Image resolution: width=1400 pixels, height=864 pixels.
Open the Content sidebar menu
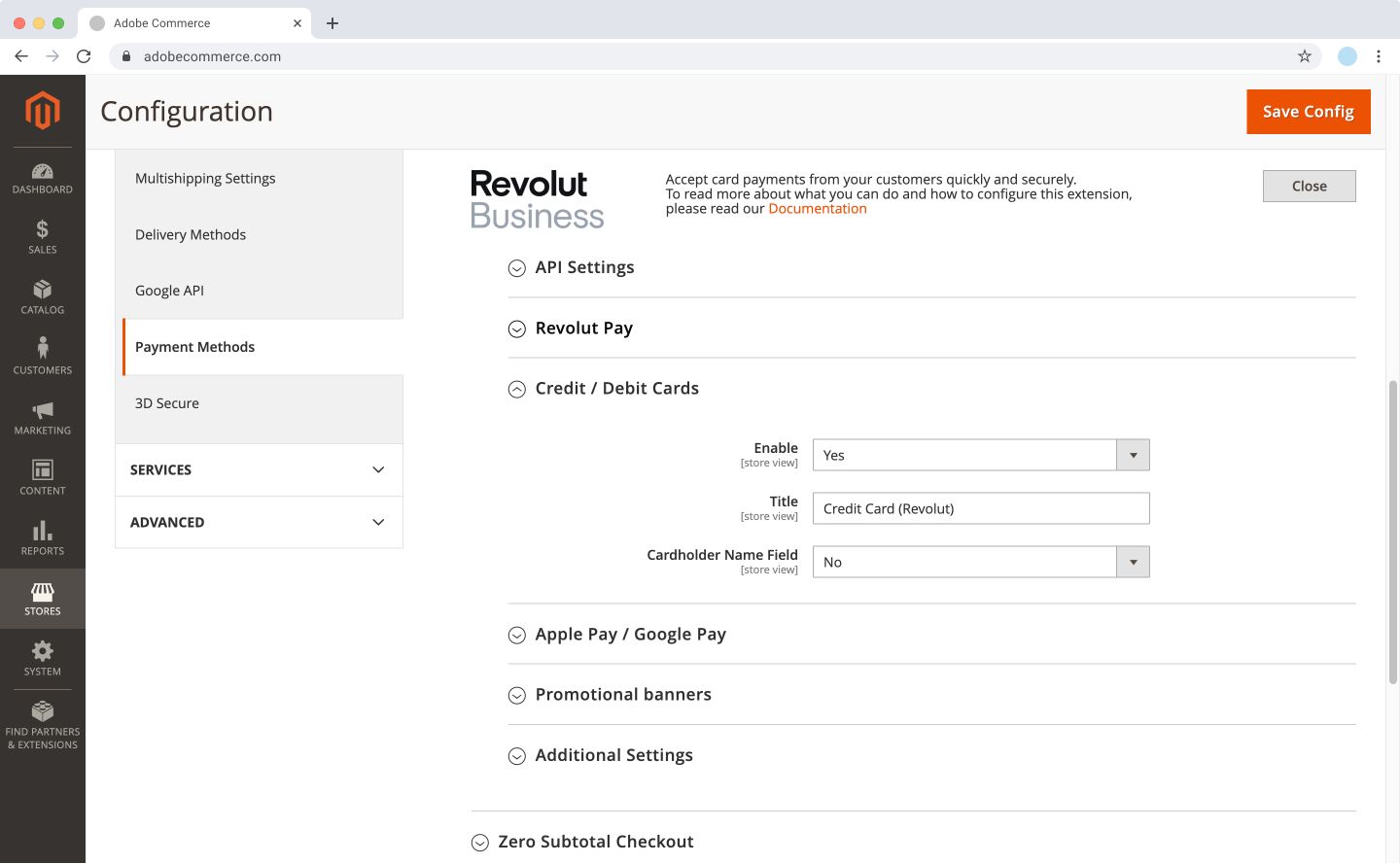[43, 479]
